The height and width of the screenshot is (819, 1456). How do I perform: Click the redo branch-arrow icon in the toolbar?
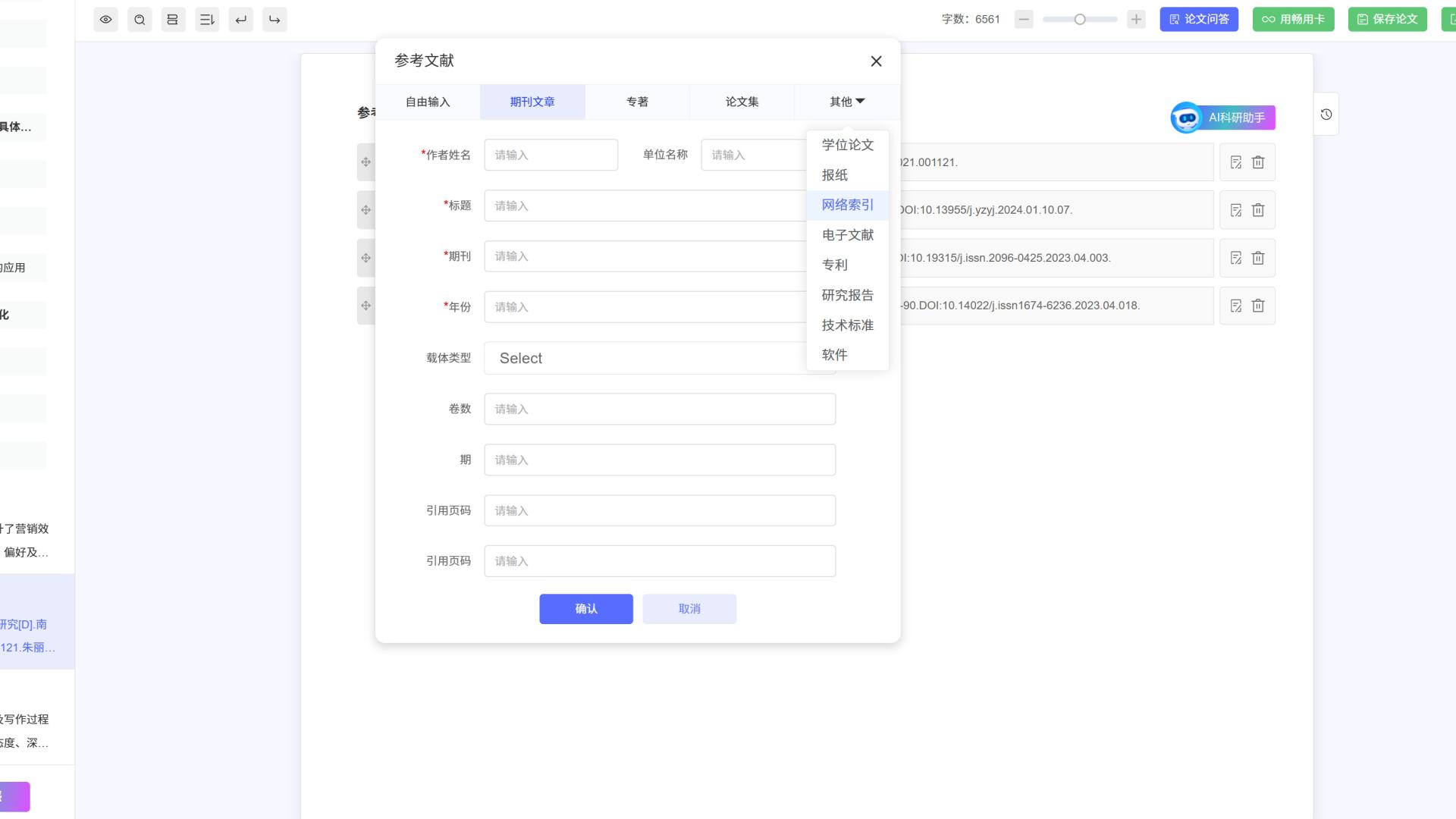275,20
